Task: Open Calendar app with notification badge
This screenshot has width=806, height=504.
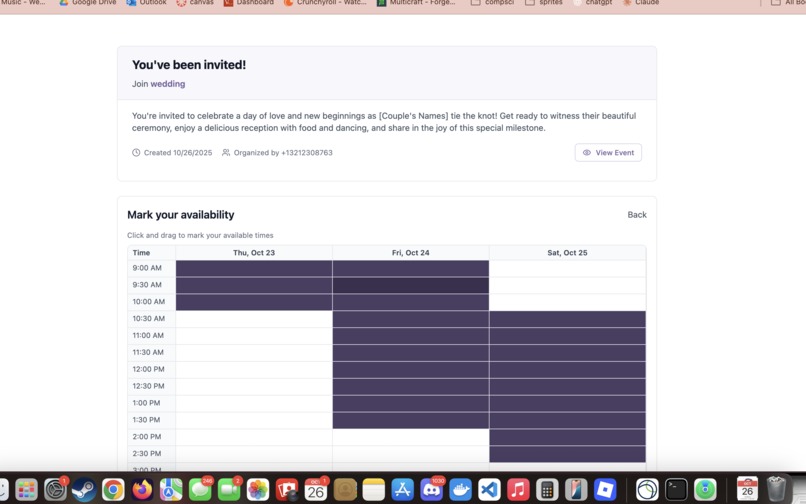Action: click(316, 489)
